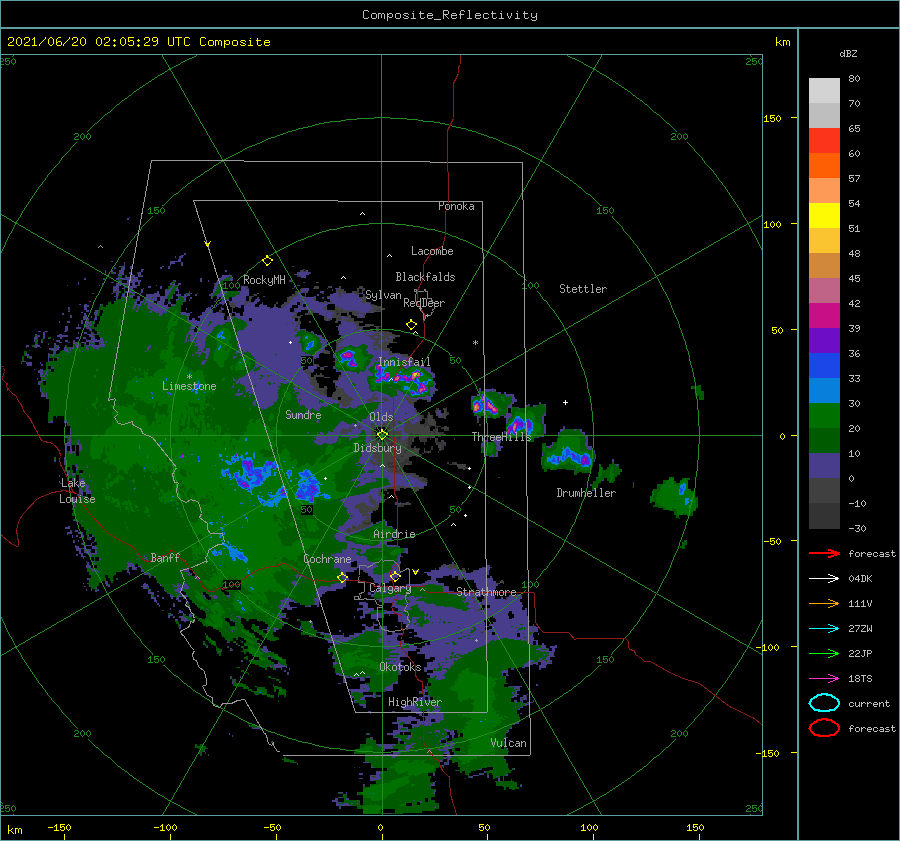900x841 pixels.
Task: Select the blue 33-36 dBZ swatch
Action: pos(824,365)
